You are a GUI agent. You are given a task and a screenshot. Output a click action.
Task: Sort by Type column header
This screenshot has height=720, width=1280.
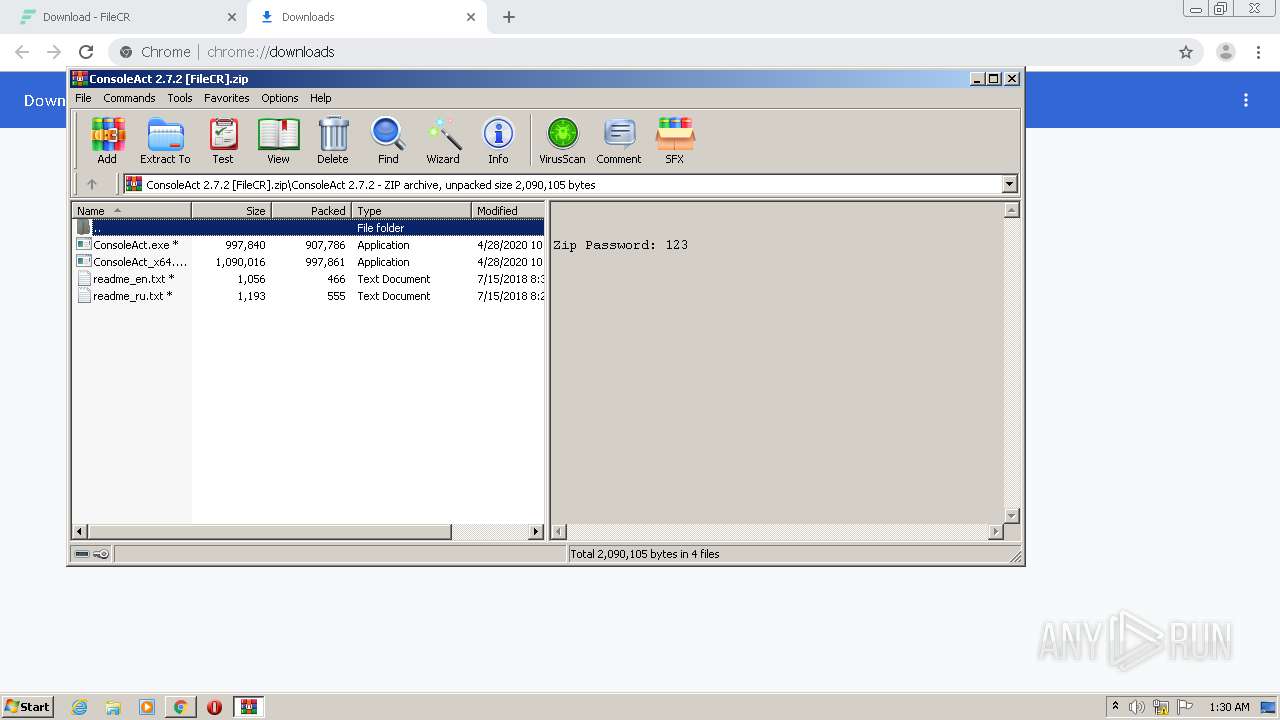click(411, 210)
